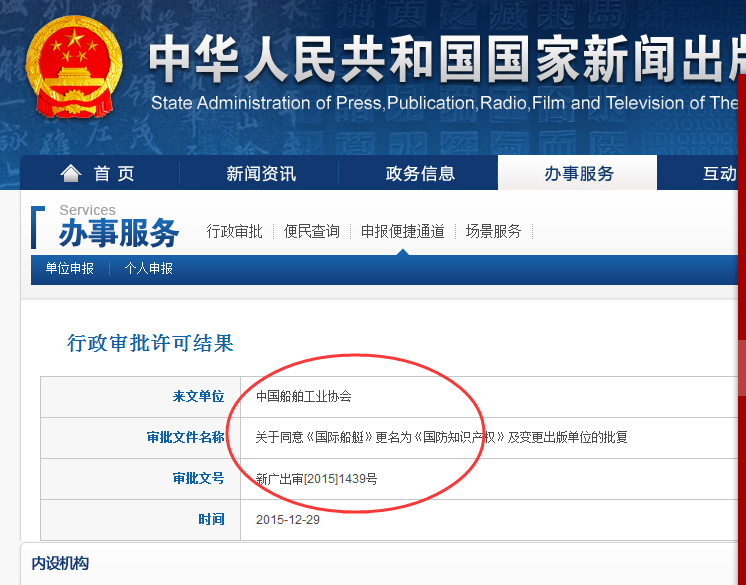Choose 单位申报 in blue bar

69,269
